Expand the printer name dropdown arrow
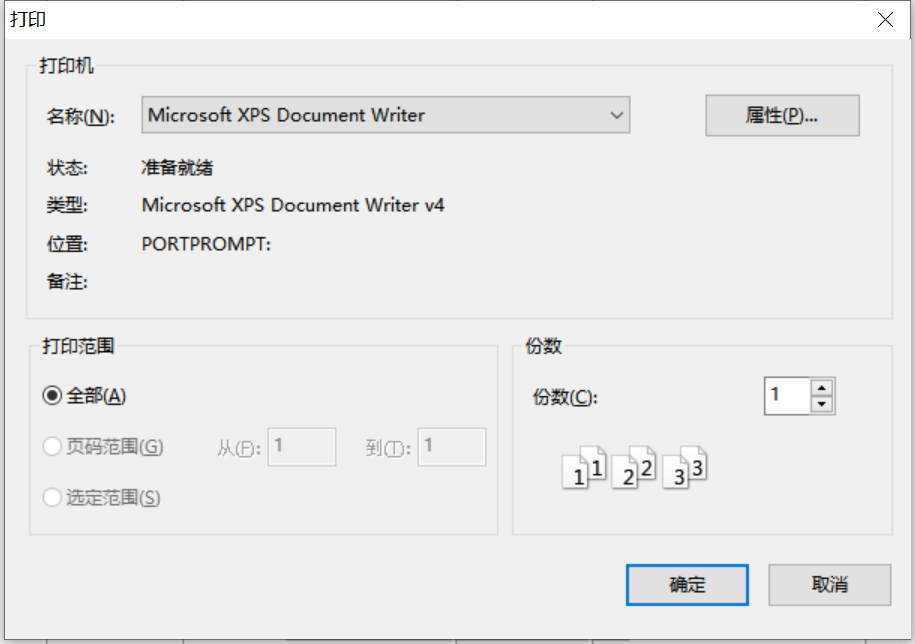 pyautogui.click(x=616, y=116)
